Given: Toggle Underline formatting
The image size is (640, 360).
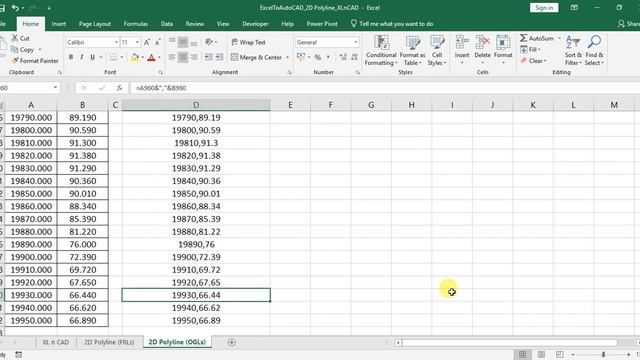Looking at the screenshot, I should 92,57.
